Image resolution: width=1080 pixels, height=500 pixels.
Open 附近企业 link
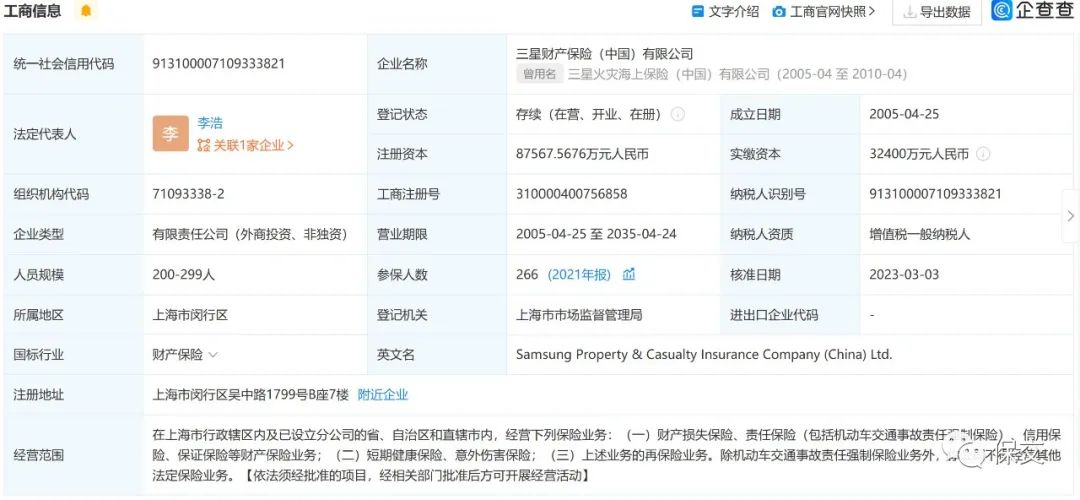383,395
